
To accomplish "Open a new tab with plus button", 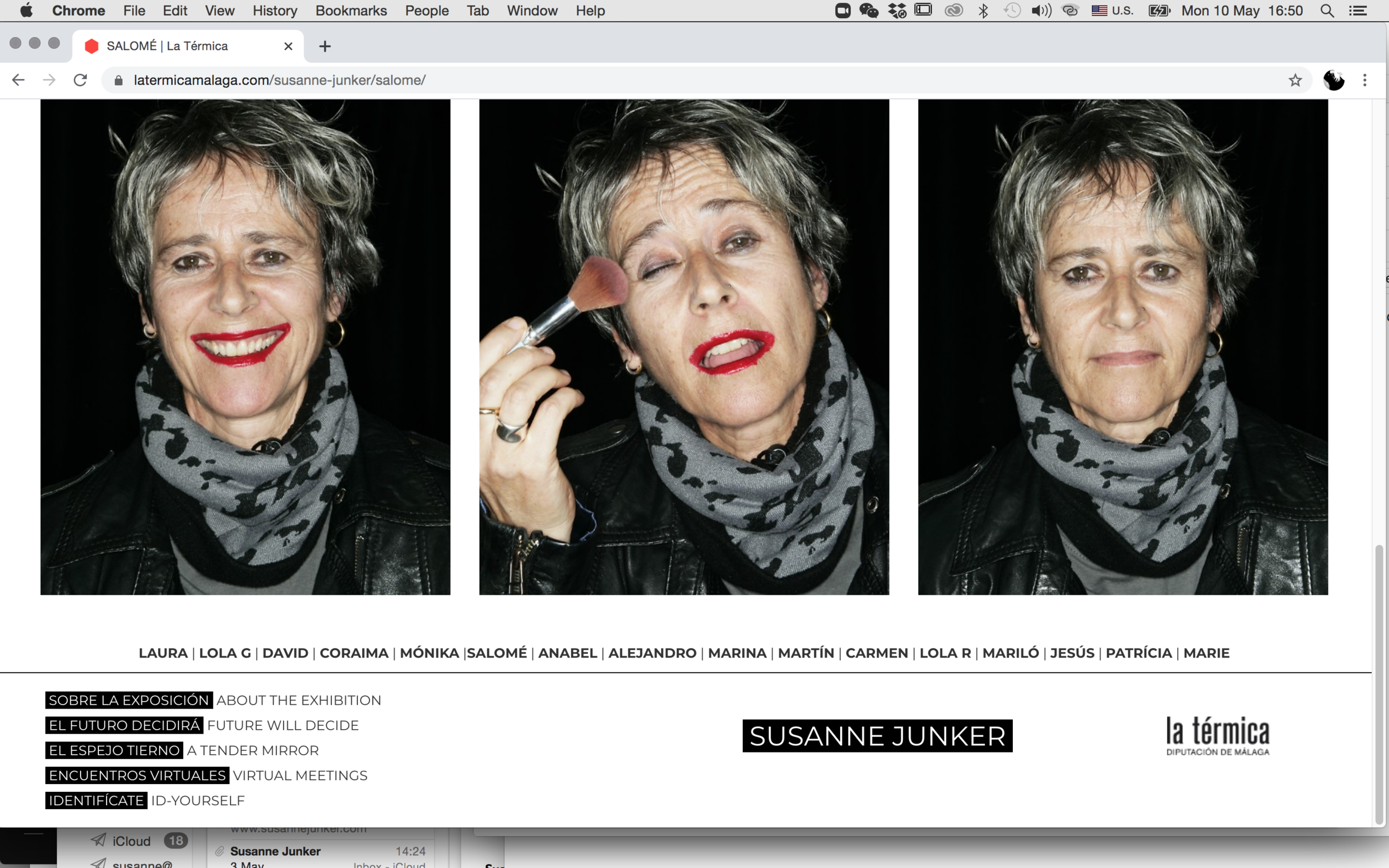I will coord(325,47).
